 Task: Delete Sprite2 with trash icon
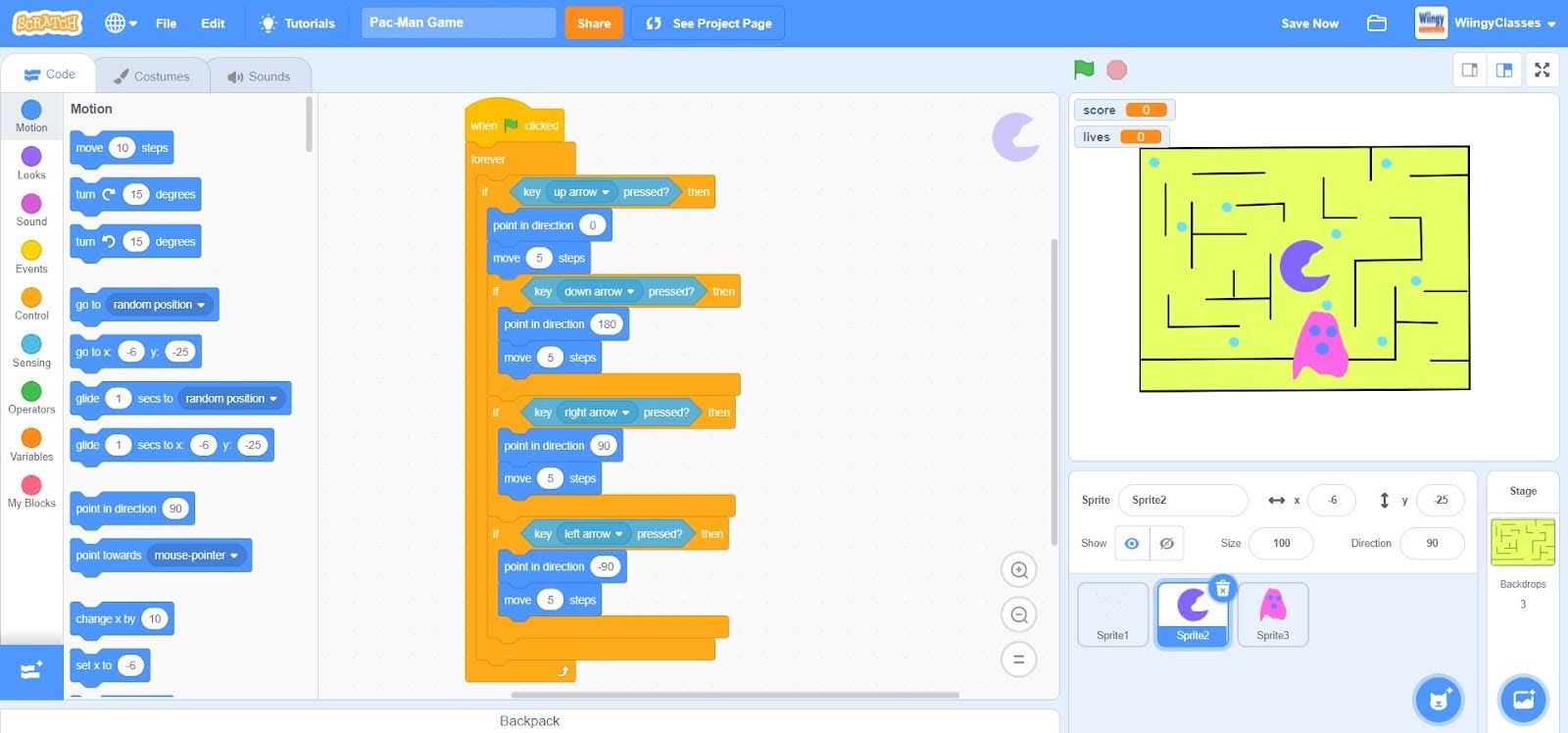1222,589
